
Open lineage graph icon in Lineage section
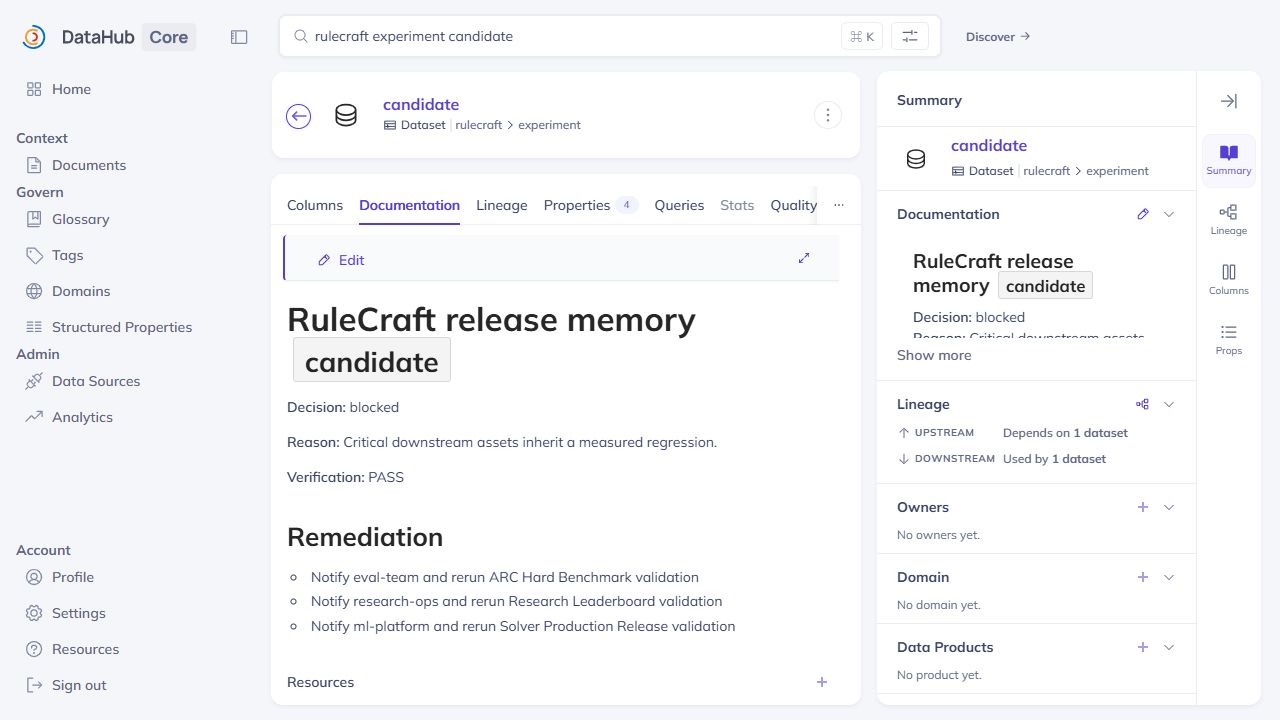(1143, 404)
